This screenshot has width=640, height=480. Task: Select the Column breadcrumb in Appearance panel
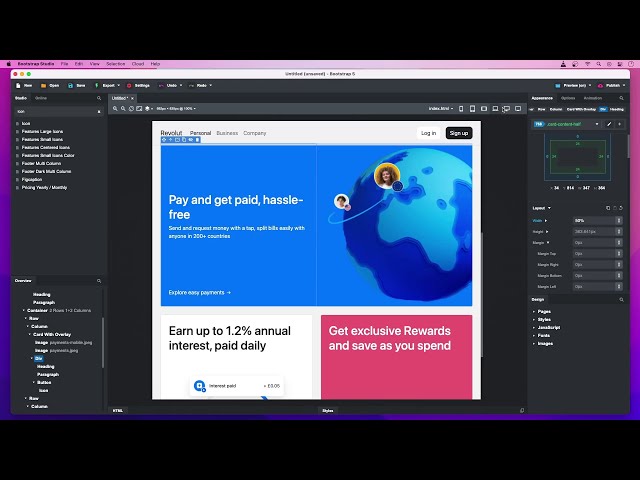coord(556,109)
